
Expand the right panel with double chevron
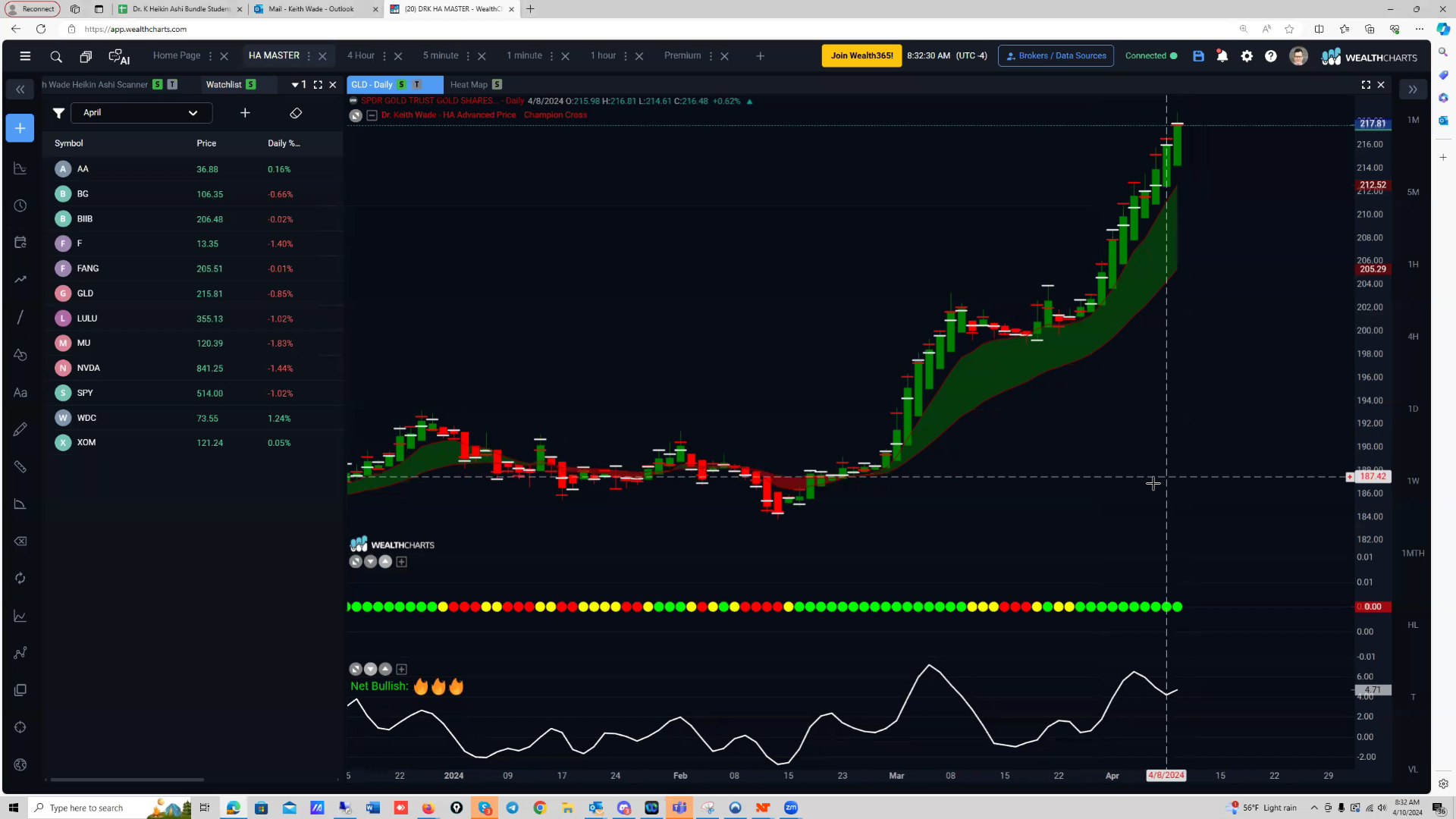coord(1413,89)
